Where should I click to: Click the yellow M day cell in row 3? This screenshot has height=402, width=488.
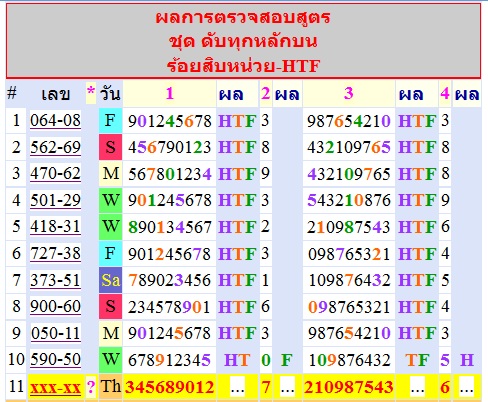(110, 174)
